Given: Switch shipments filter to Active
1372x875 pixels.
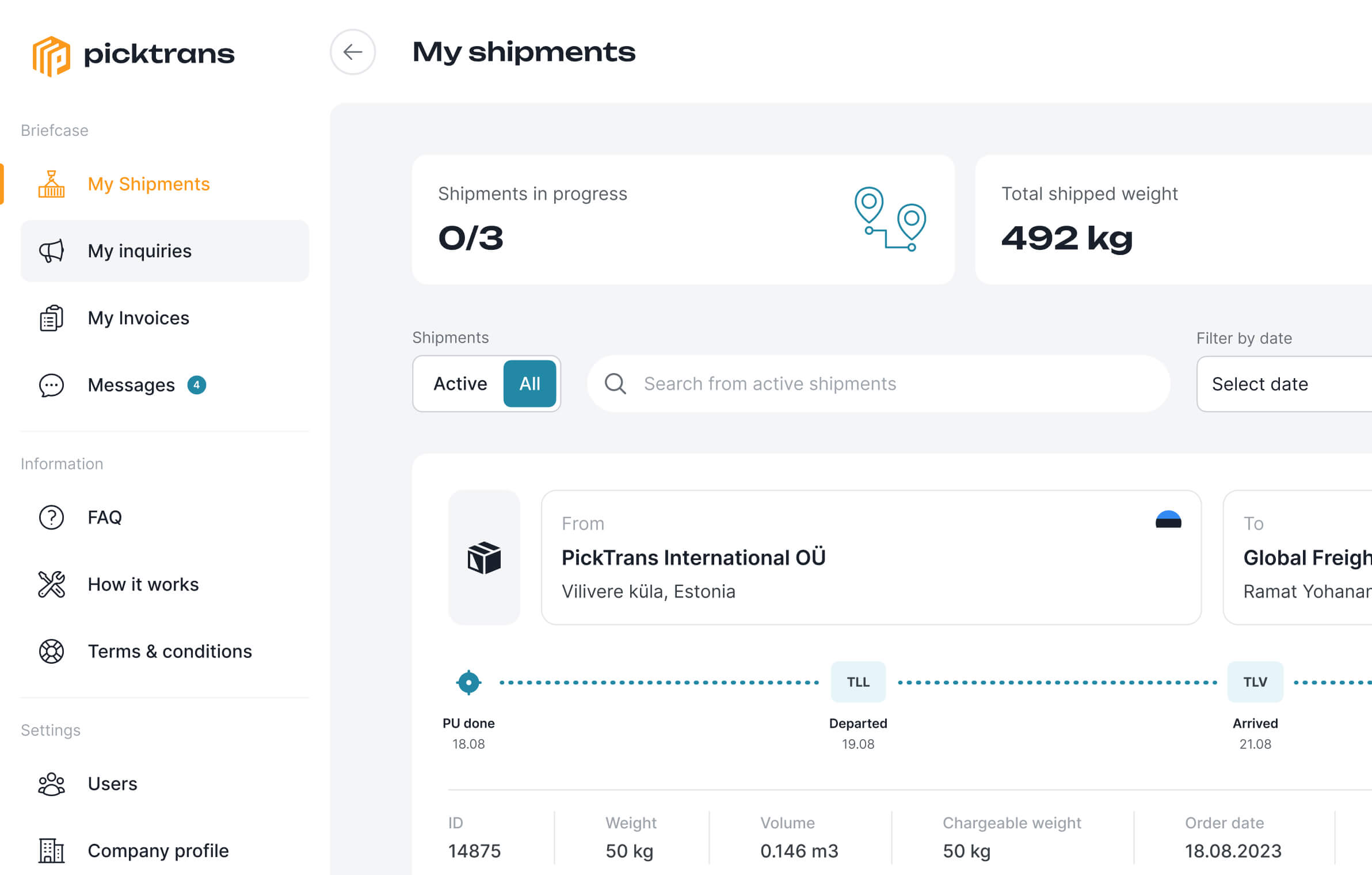Looking at the screenshot, I should [x=460, y=383].
